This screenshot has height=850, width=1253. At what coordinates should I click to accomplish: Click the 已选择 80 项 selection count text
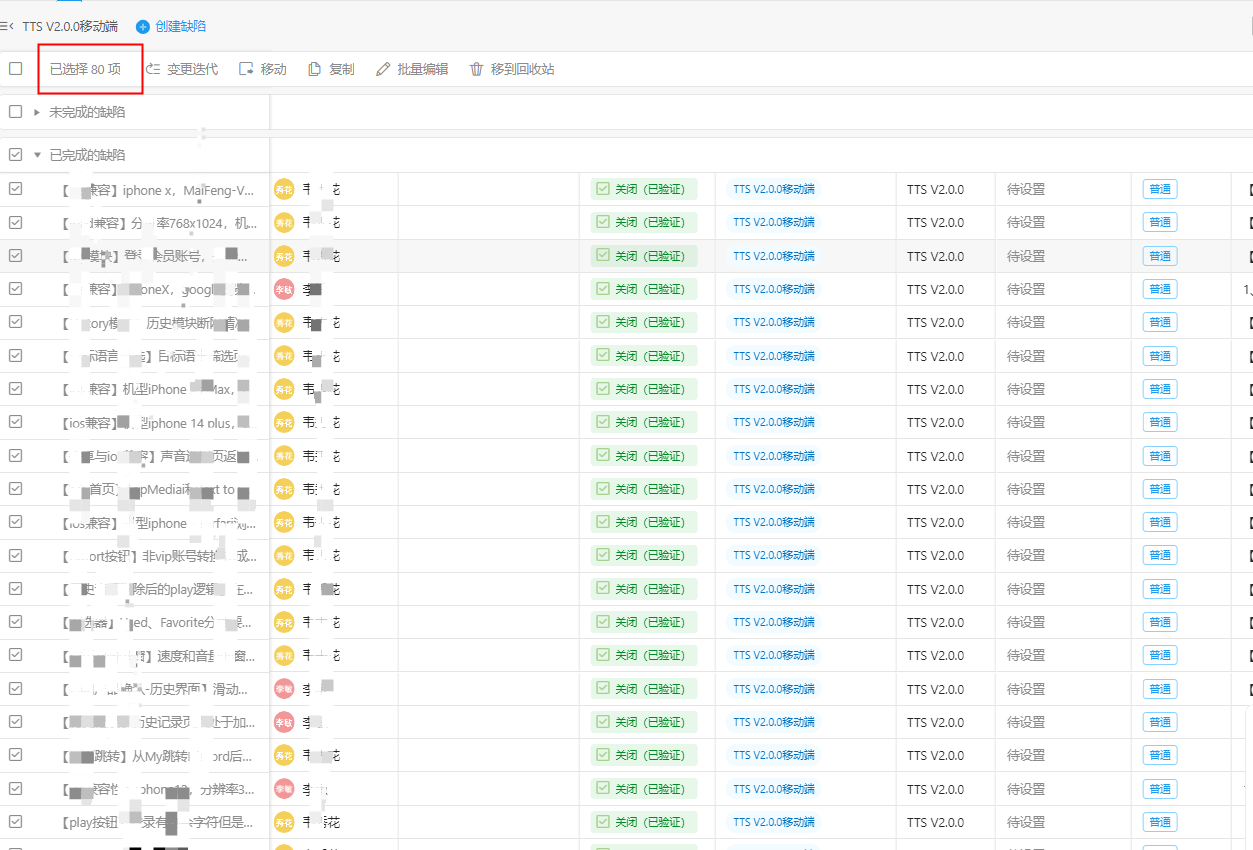[86, 69]
